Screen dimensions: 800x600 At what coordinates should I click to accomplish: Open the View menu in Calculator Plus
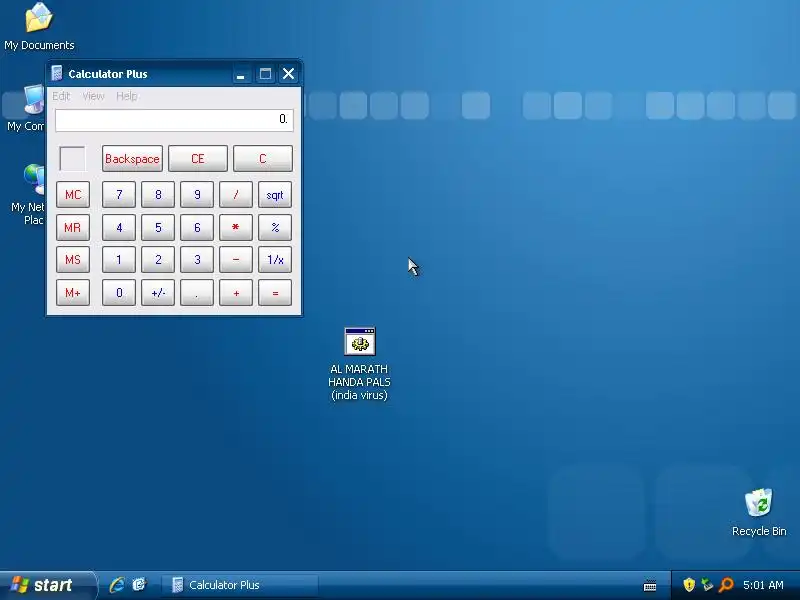(93, 96)
